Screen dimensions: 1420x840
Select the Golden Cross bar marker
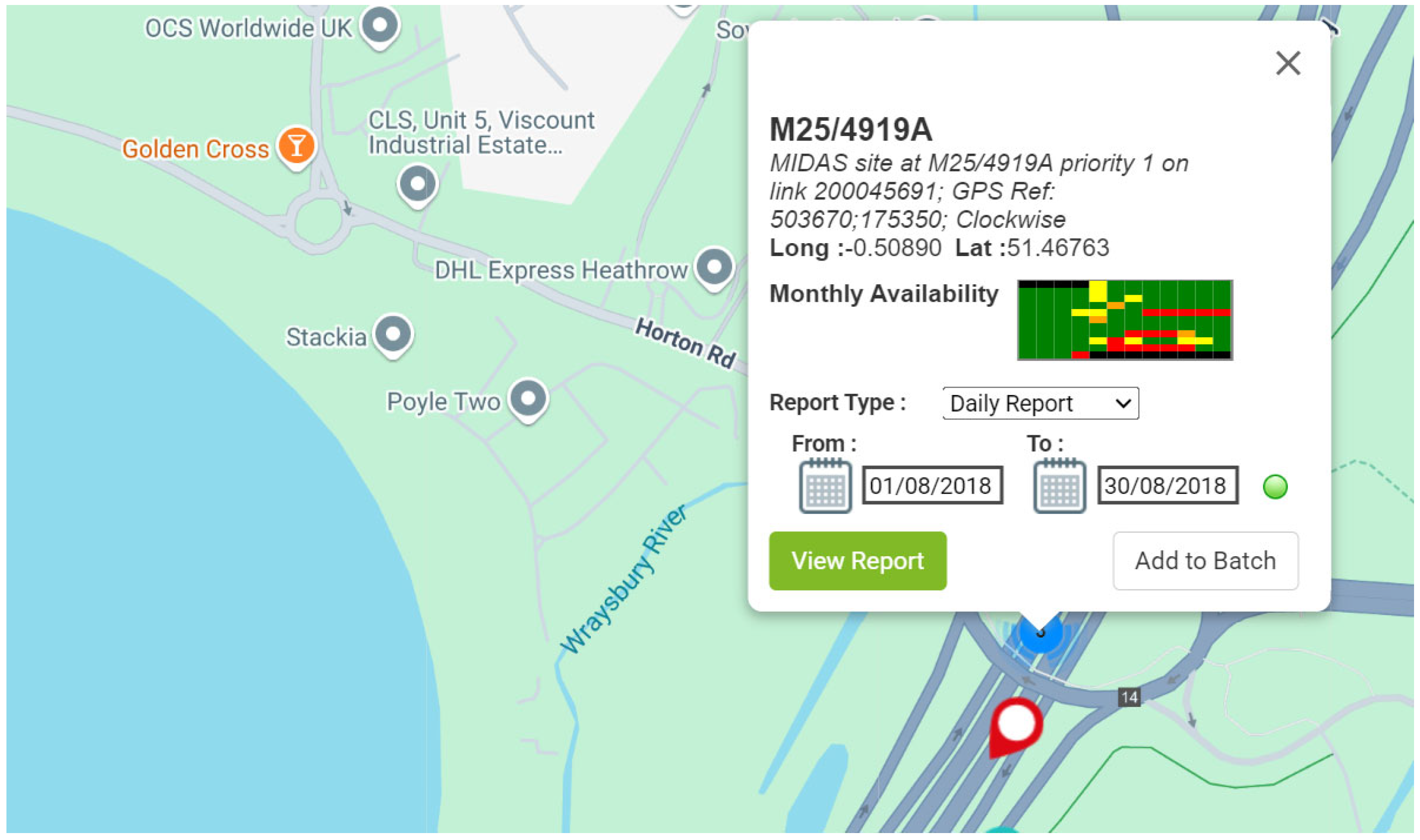click(x=296, y=145)
